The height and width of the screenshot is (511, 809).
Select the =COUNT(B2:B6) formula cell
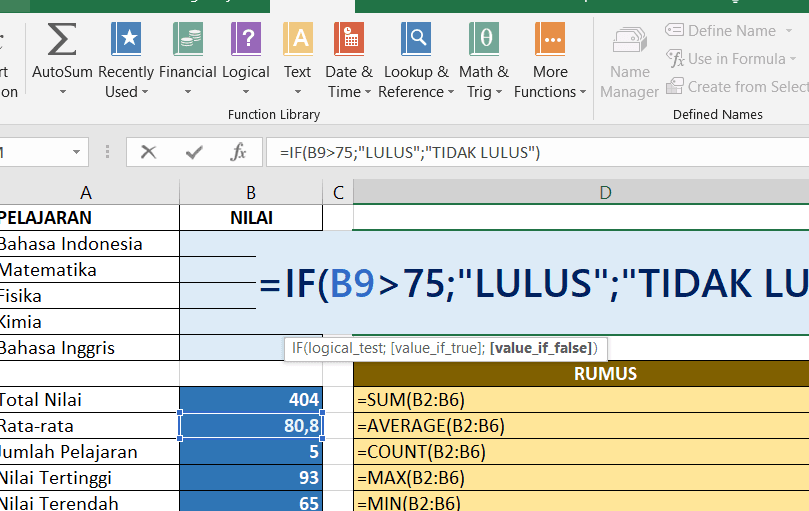[581, 452]
